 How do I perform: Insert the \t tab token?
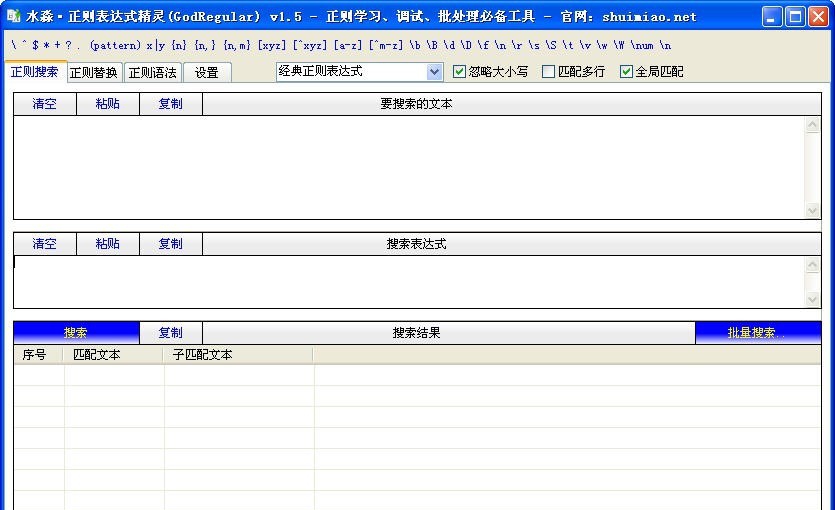(568, 45)
